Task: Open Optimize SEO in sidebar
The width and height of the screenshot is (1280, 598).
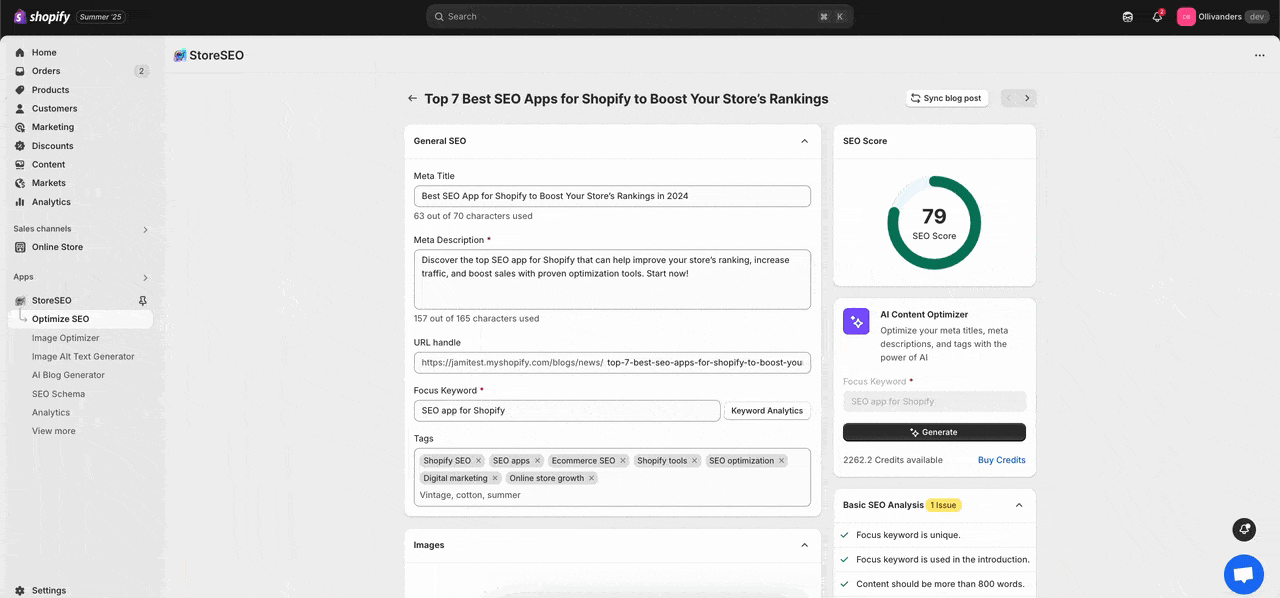Action: pos(80,319)
